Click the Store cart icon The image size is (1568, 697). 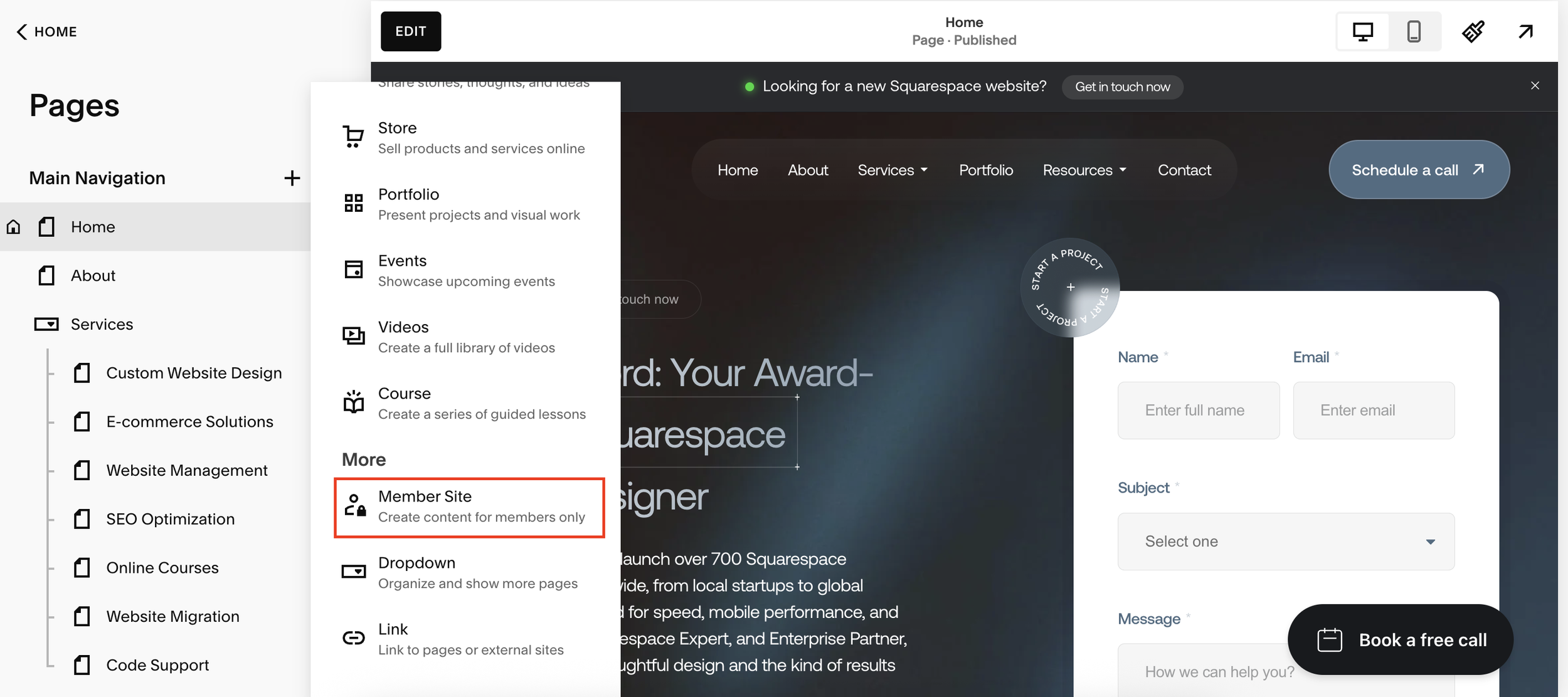click(353, 137)
